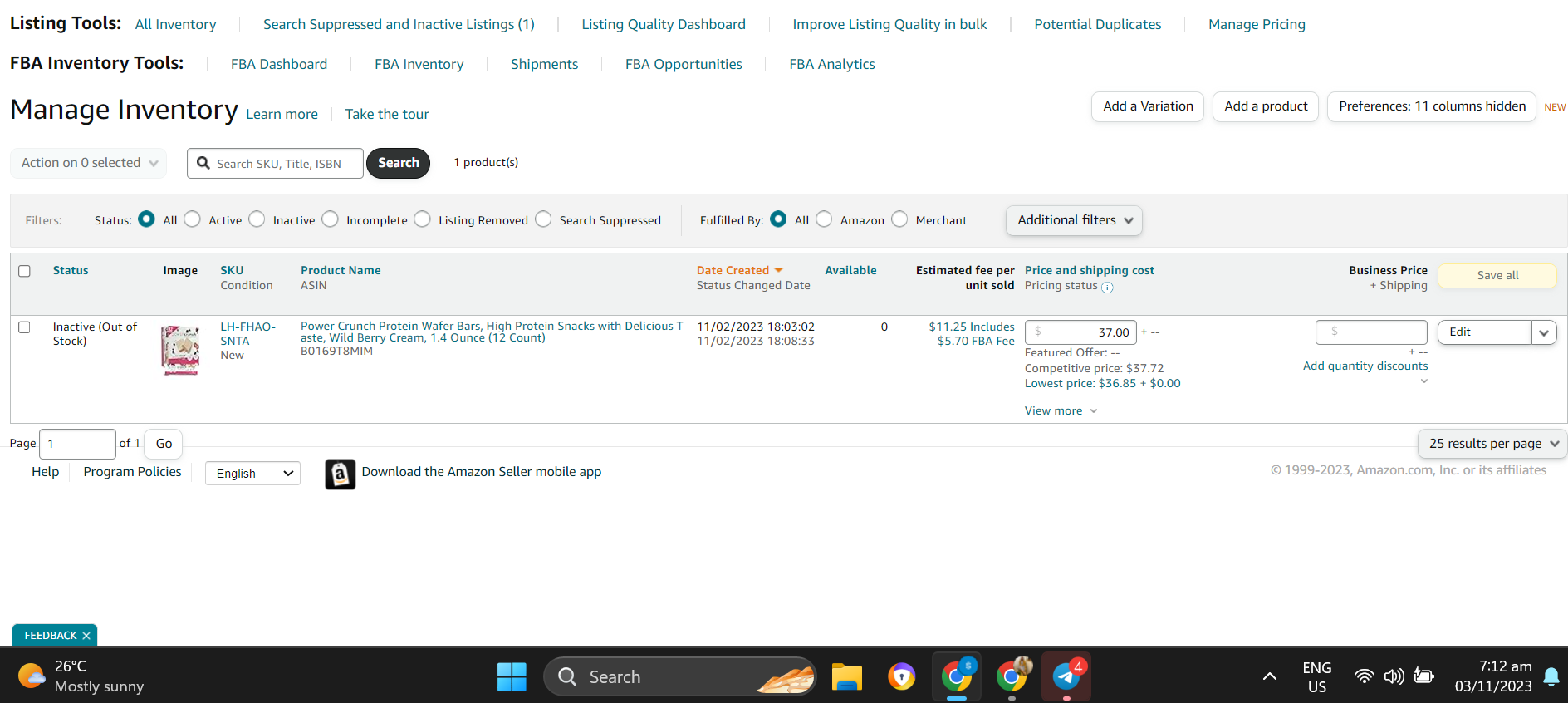Open FBA Analytics
This screenshot has height=703, width=1568.
click(x=832, y=65)
